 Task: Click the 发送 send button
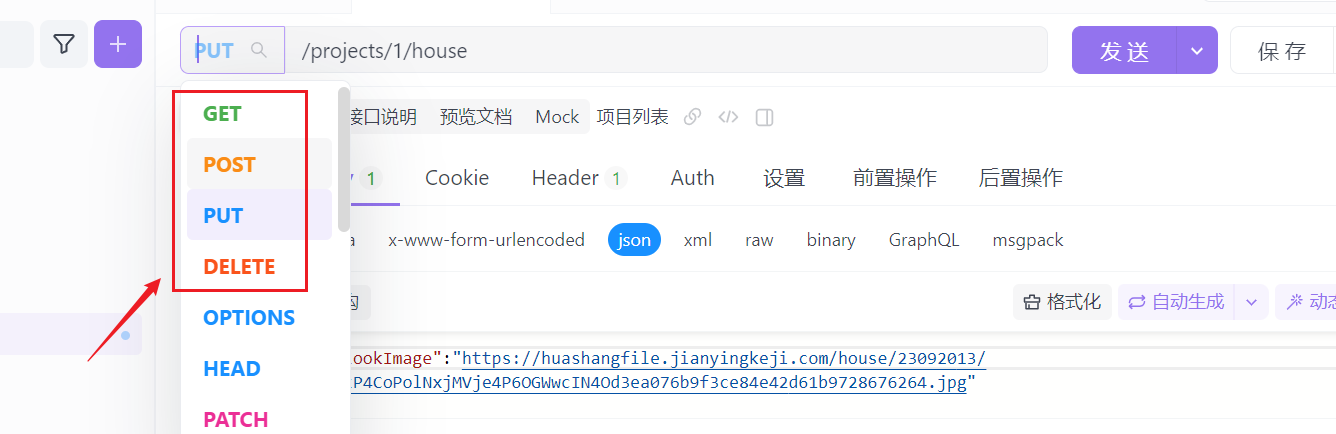coord(1125,50)
